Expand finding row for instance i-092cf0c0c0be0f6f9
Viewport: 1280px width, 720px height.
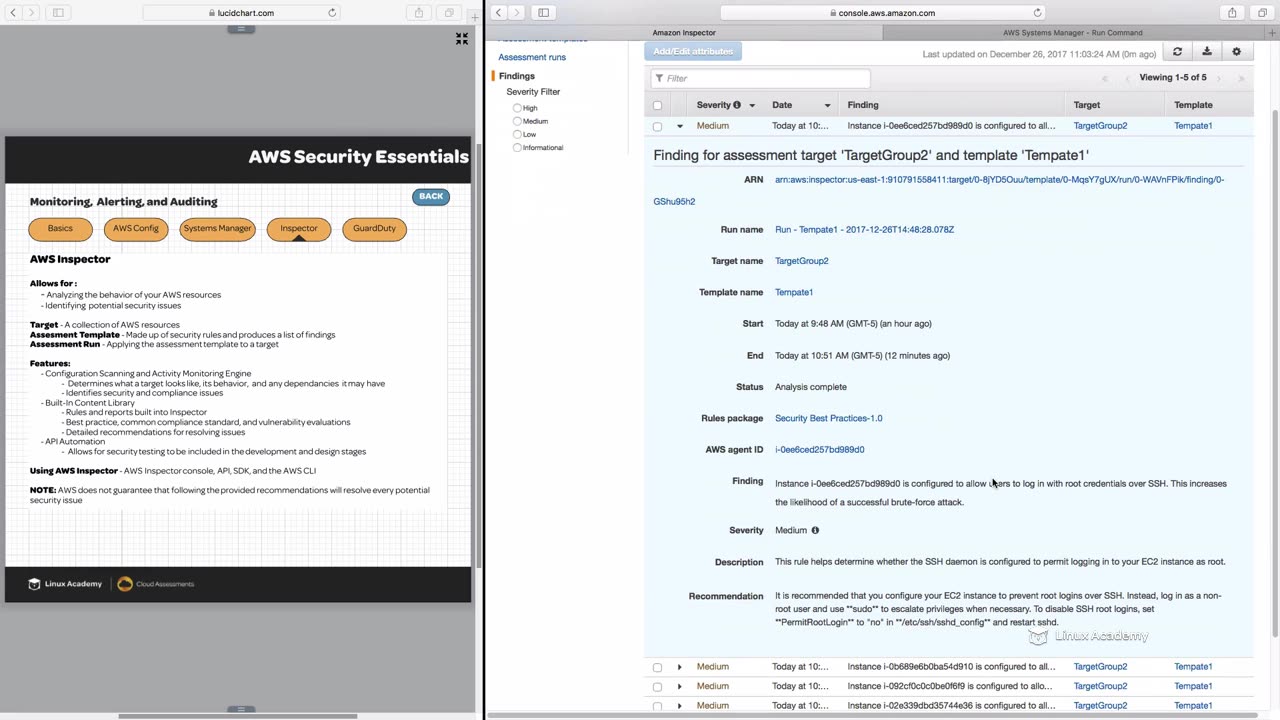[680, 687]
